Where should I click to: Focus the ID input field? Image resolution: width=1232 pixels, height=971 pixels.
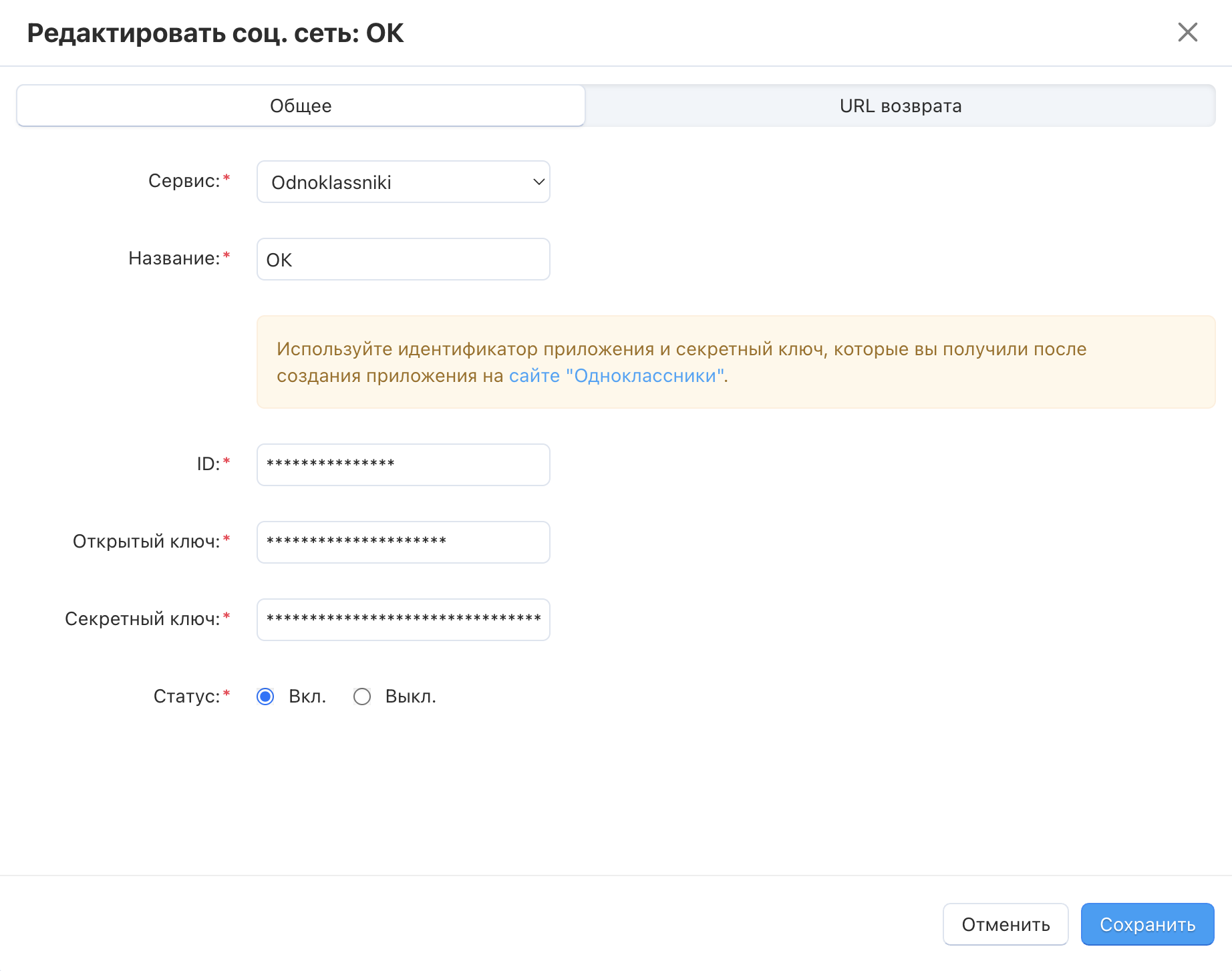pyautogui.click(x=403, y=465)
